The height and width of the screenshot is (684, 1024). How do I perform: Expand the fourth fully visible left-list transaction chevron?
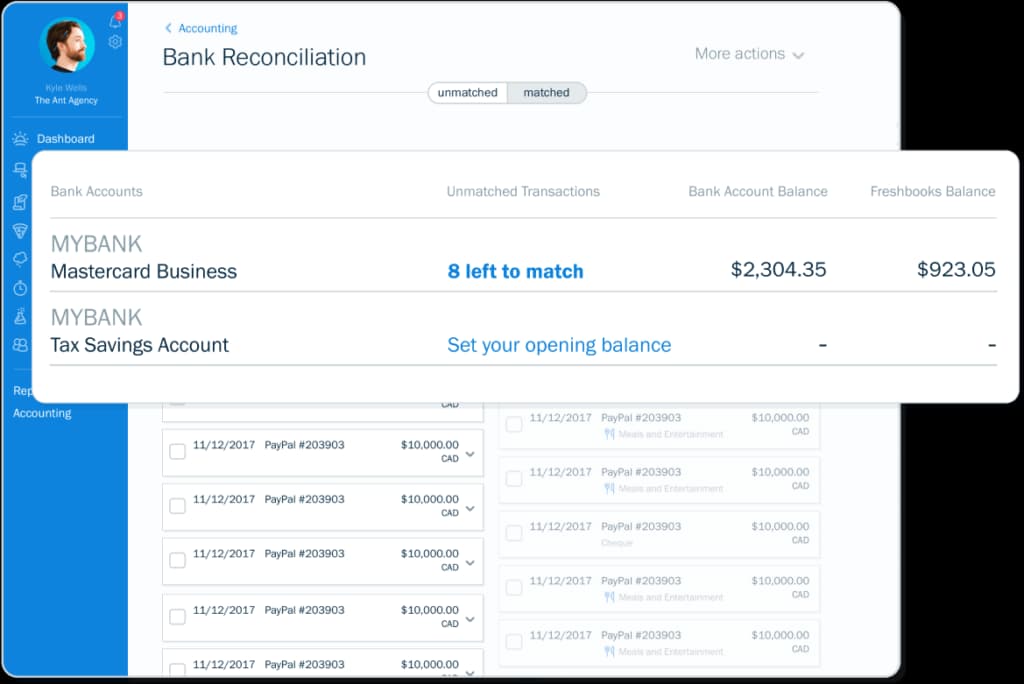coord(470,619)
